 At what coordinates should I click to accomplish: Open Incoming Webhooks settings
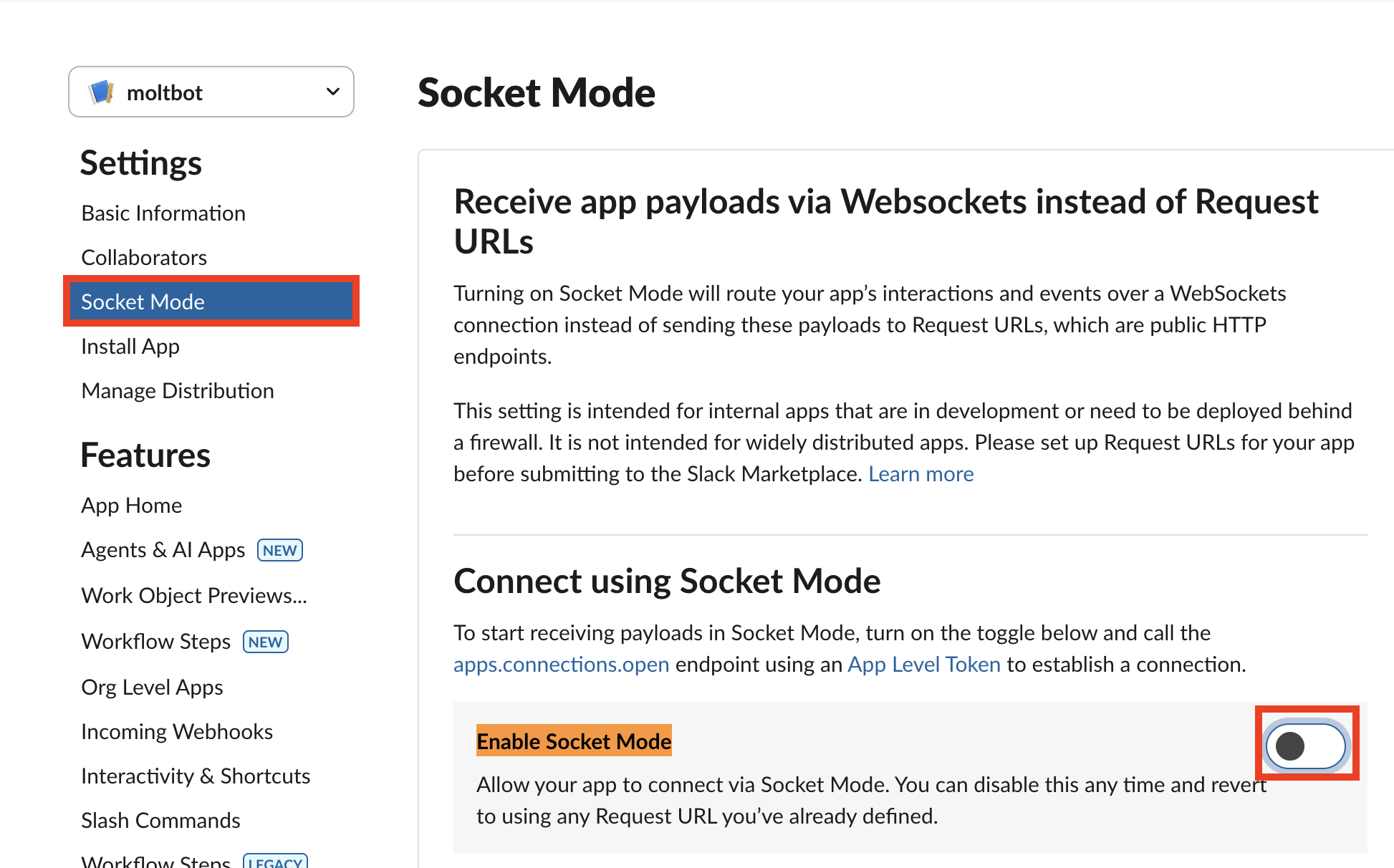(177, 732)
